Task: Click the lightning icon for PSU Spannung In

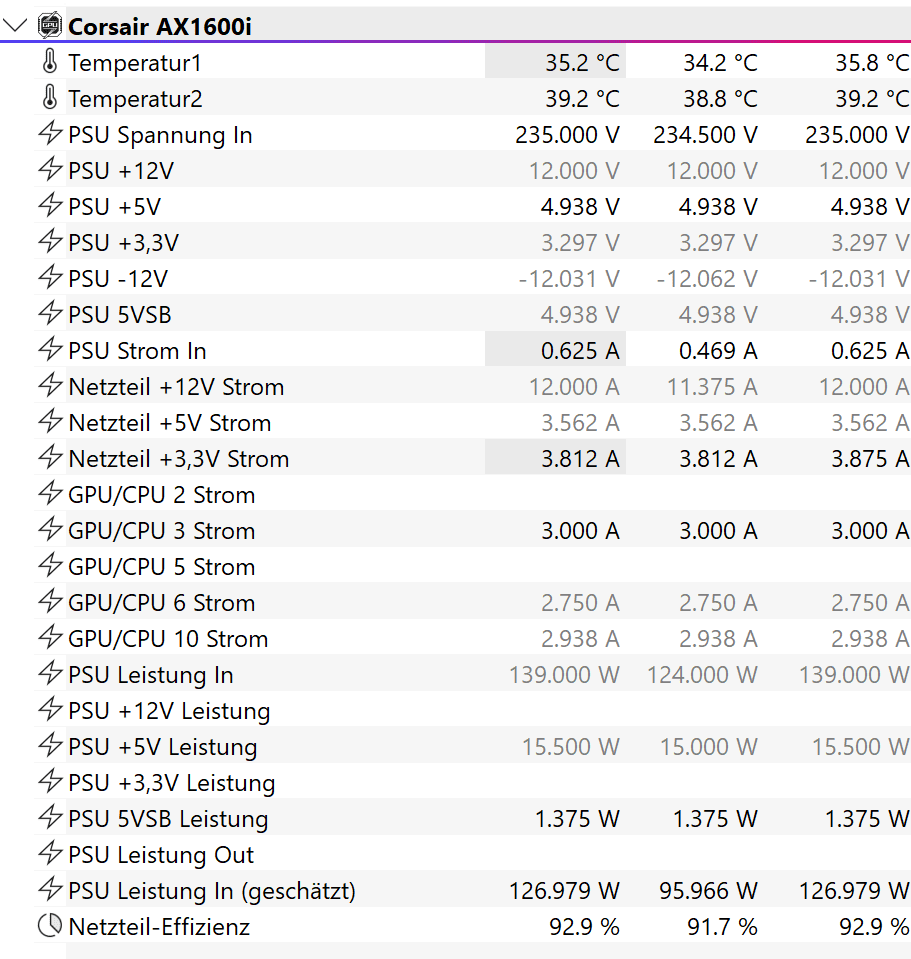Action: (x=50, y=134)
